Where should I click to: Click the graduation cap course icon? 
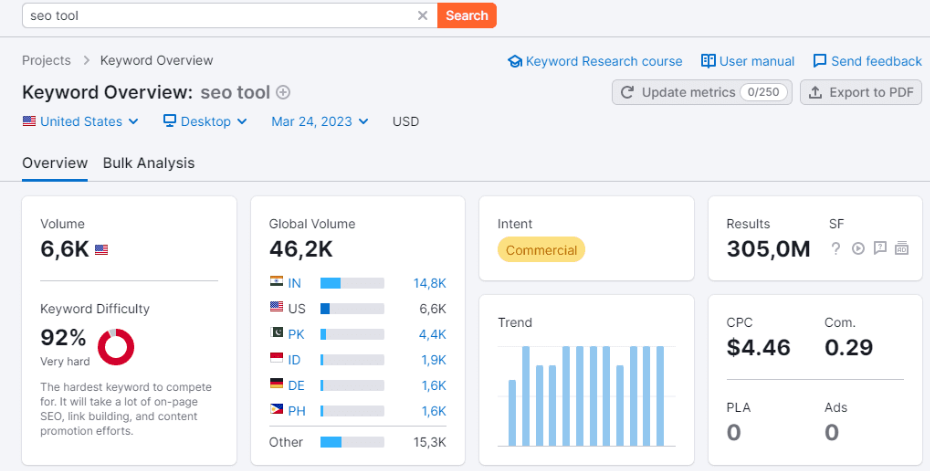pyautogui.click(x=515, y=61)
